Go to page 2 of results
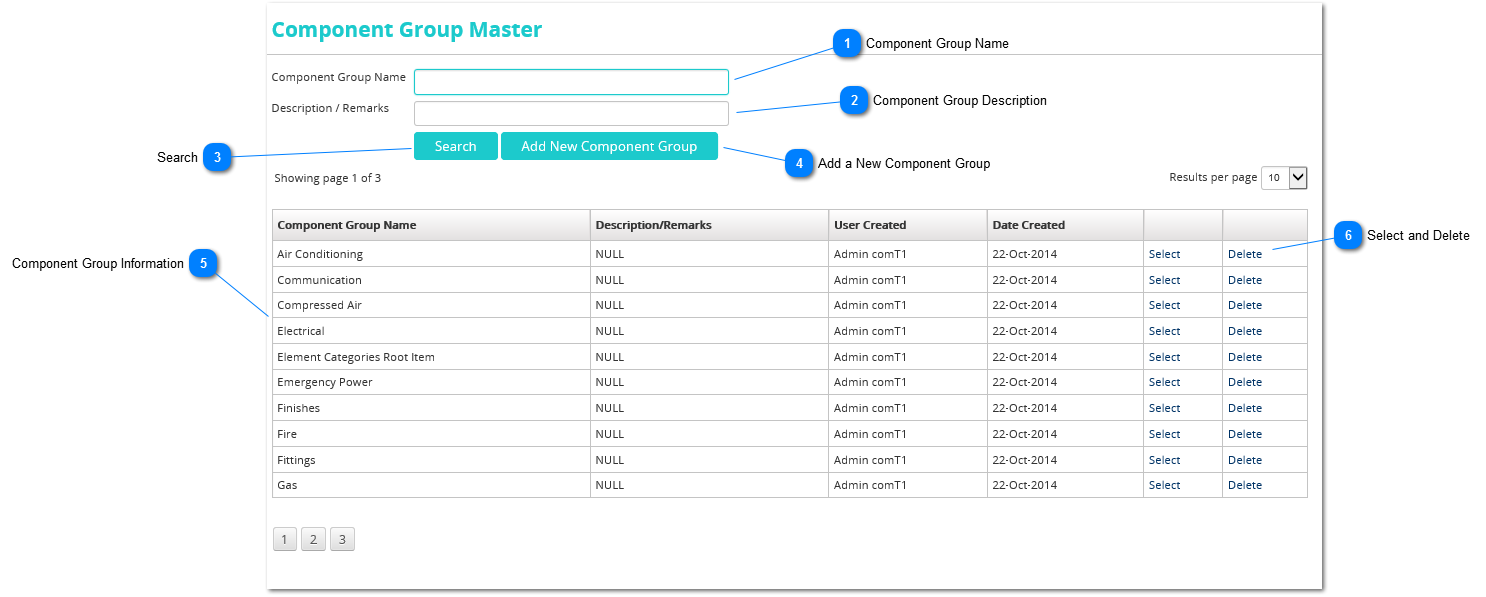Screen dimensions: 1486x597 point(313,538)
